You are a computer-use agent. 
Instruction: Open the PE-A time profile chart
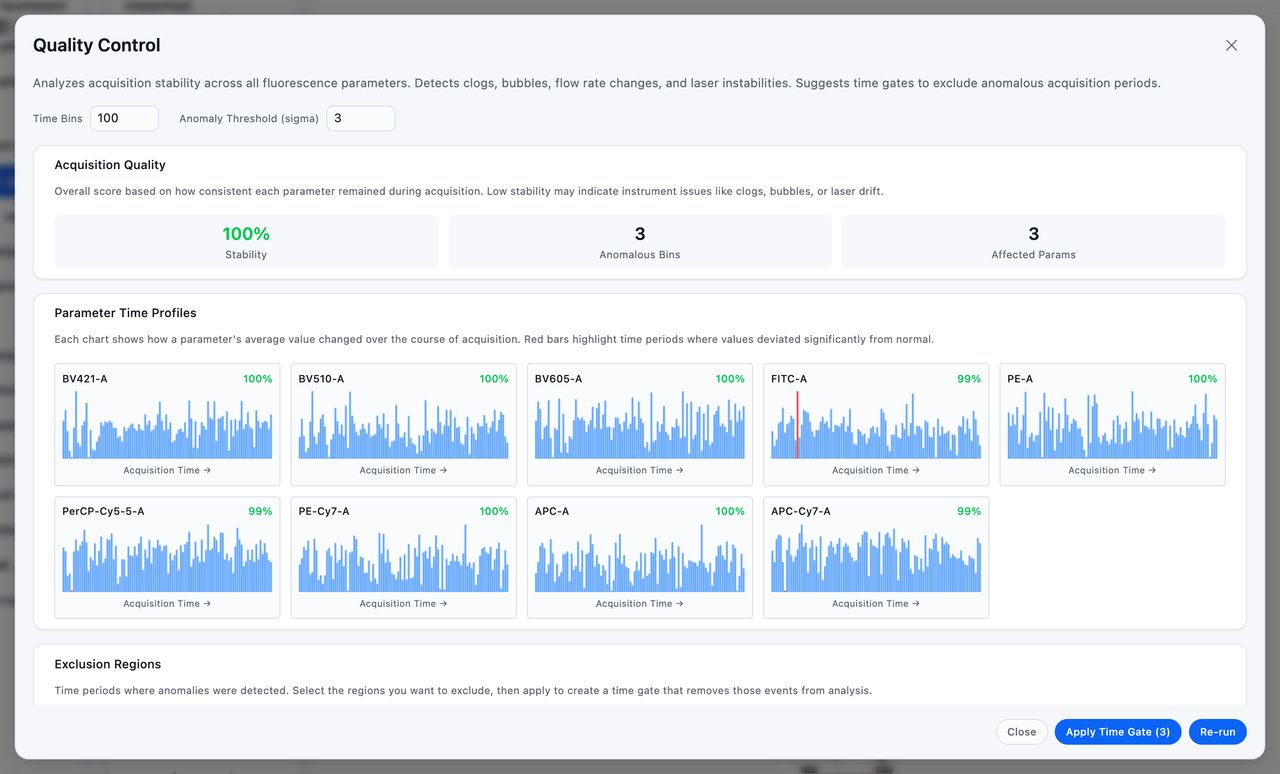[x=1112, y=424]
